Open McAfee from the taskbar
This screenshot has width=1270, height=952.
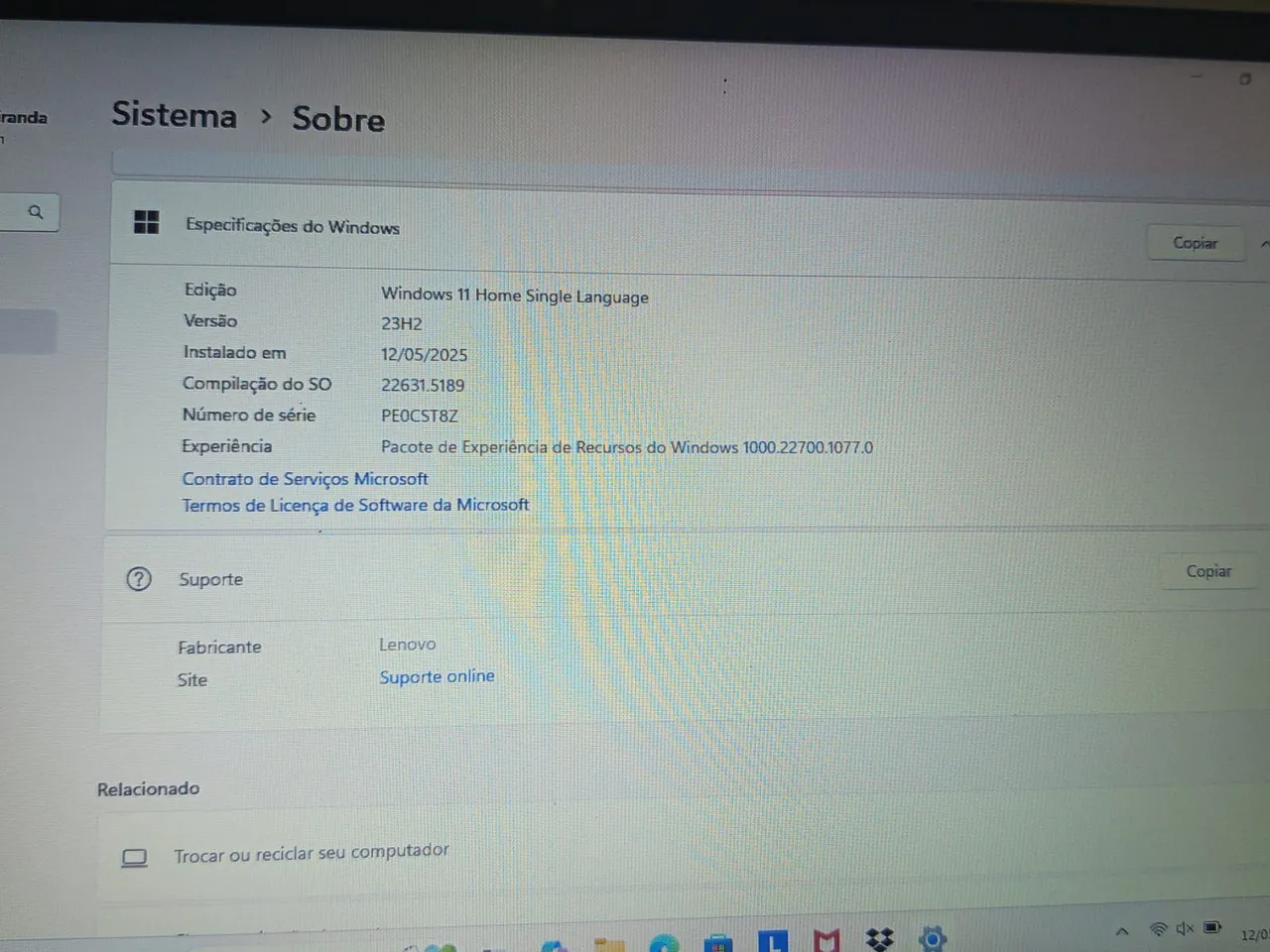point(825,939)
